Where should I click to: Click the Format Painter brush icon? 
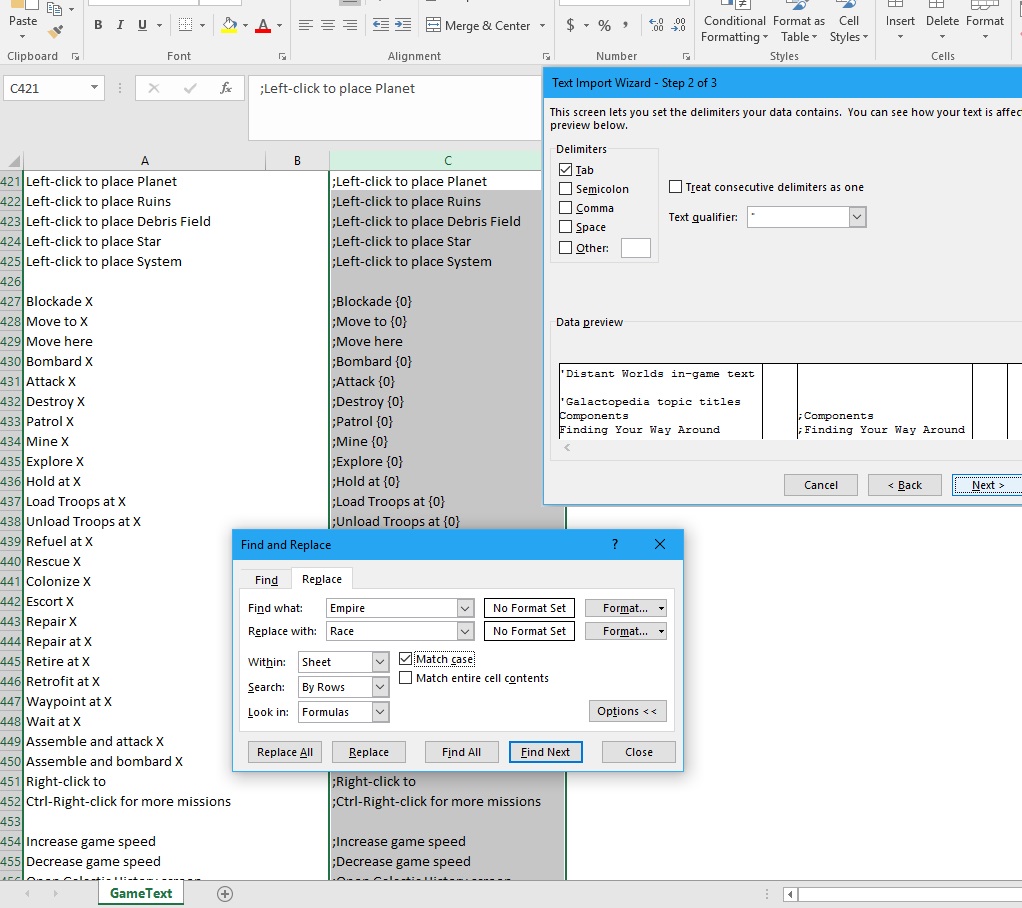(x=57, y=33)
